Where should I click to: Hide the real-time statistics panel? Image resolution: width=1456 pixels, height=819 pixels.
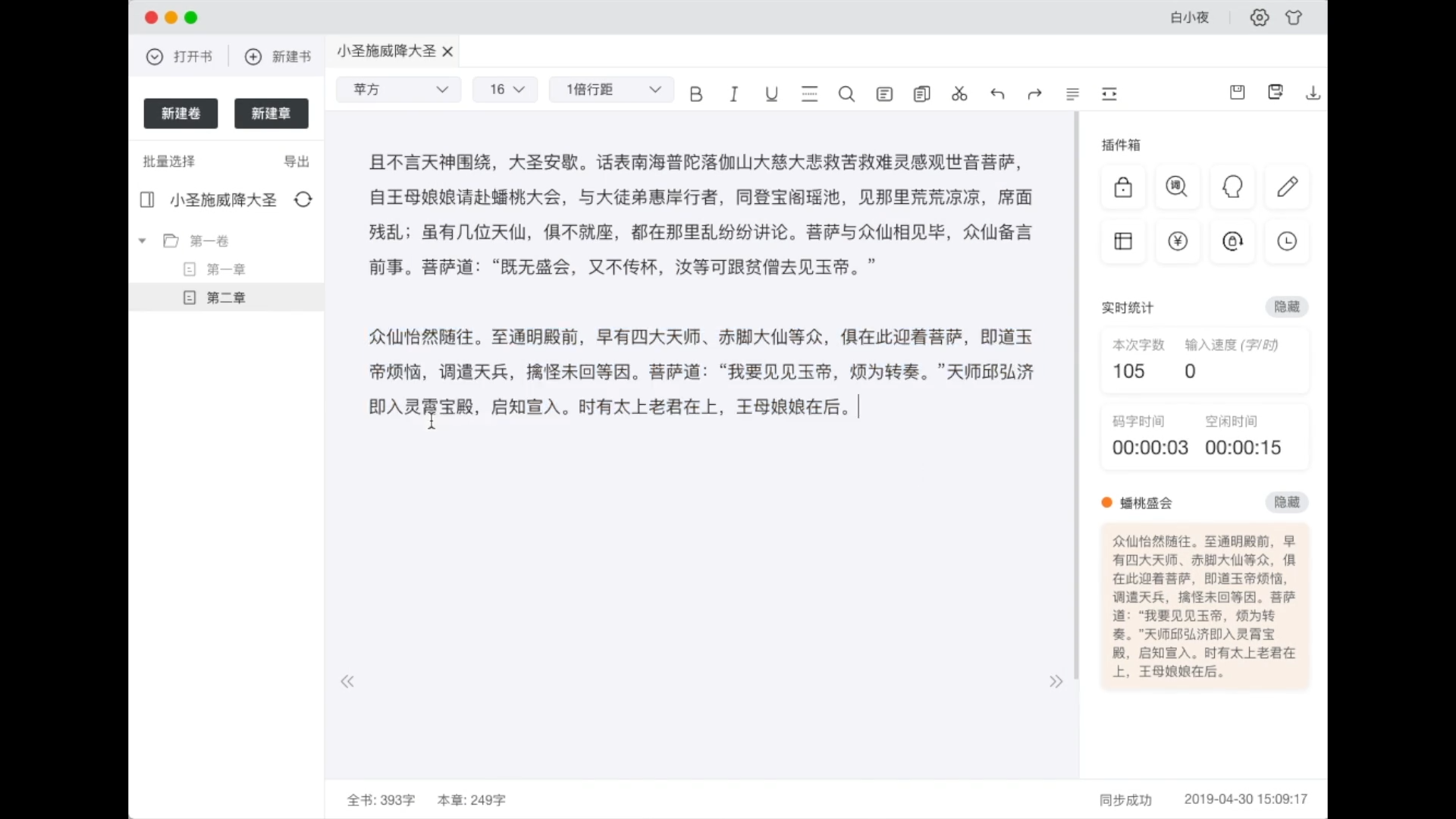(1286, 307)
